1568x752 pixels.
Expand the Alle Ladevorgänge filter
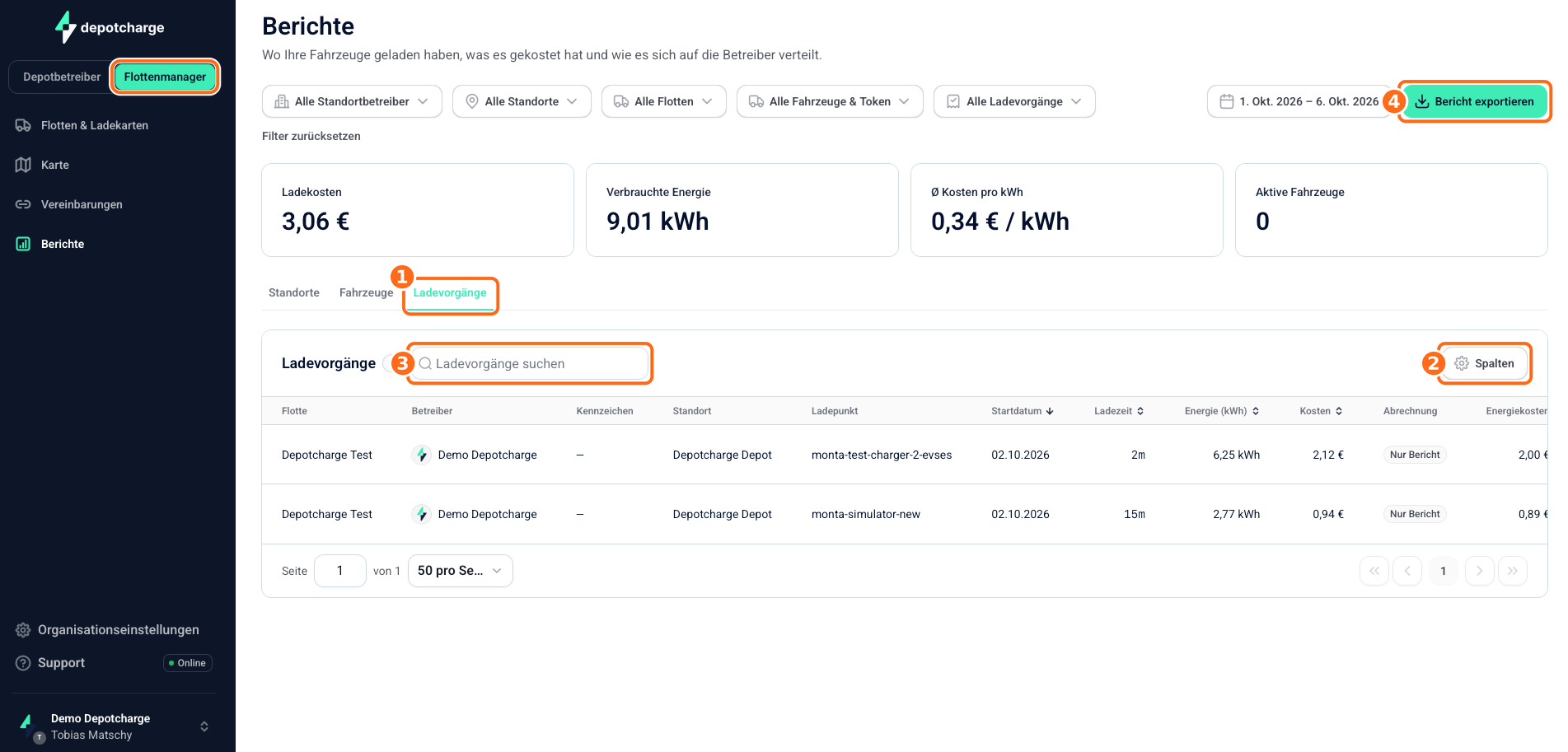(x=1014, y=101)
